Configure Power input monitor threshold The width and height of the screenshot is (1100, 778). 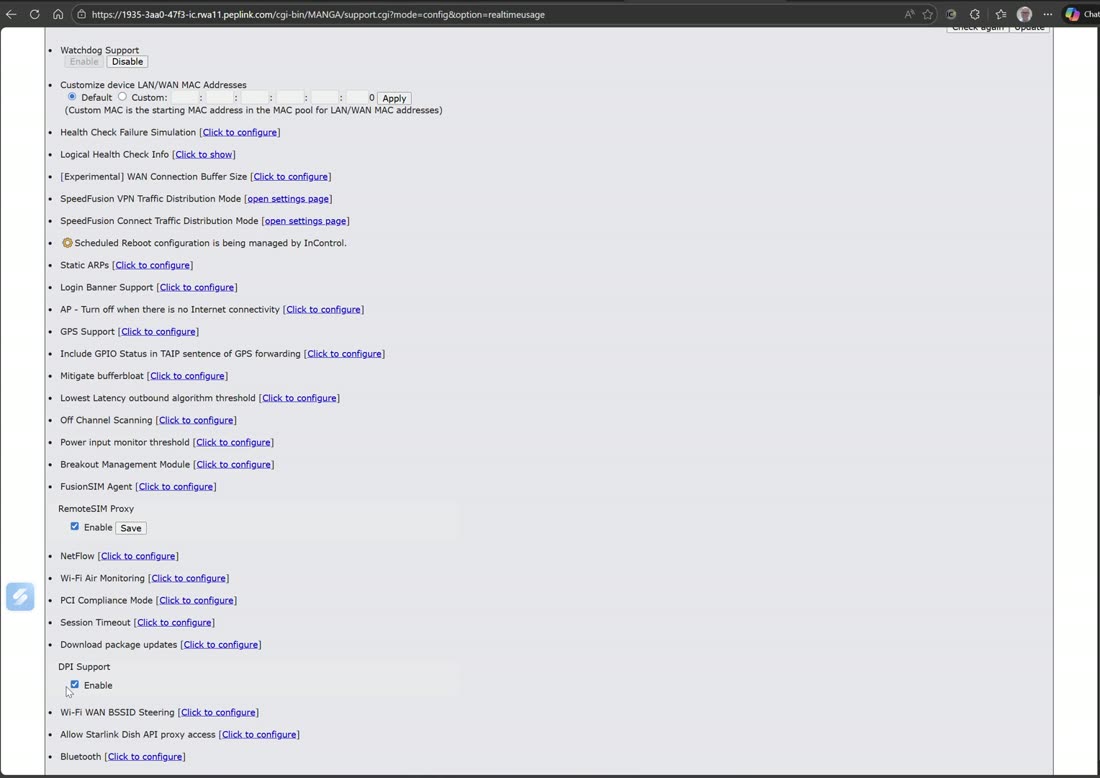click(x=233, y=442)
